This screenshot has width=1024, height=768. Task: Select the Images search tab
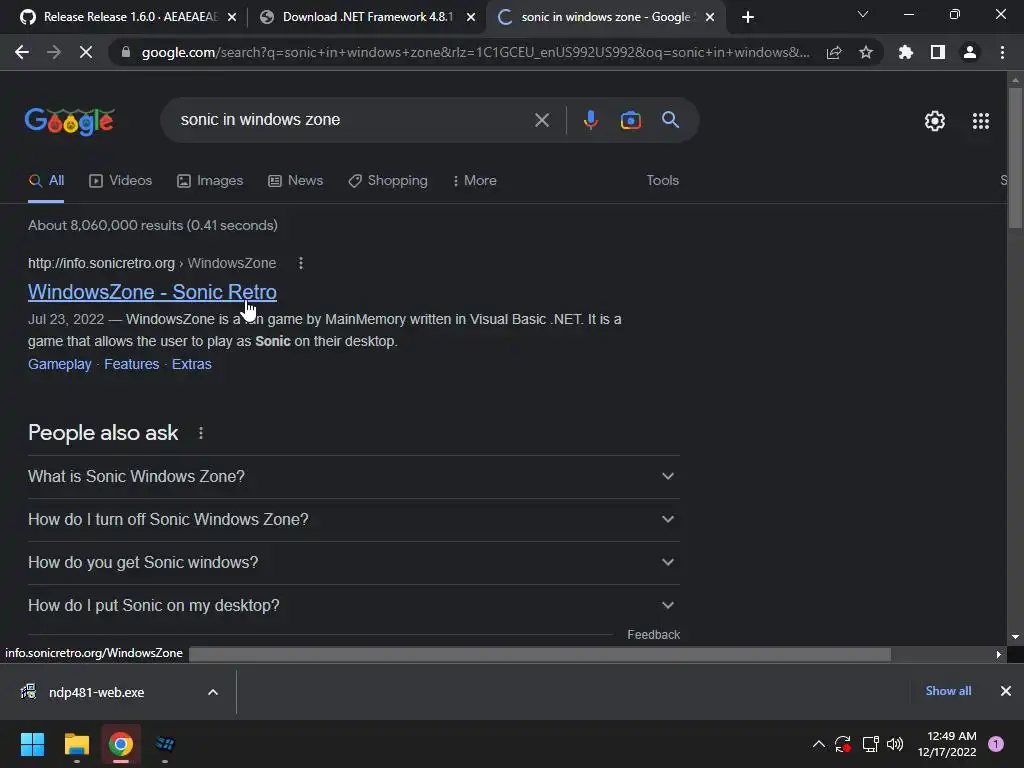tap(210, 181)
